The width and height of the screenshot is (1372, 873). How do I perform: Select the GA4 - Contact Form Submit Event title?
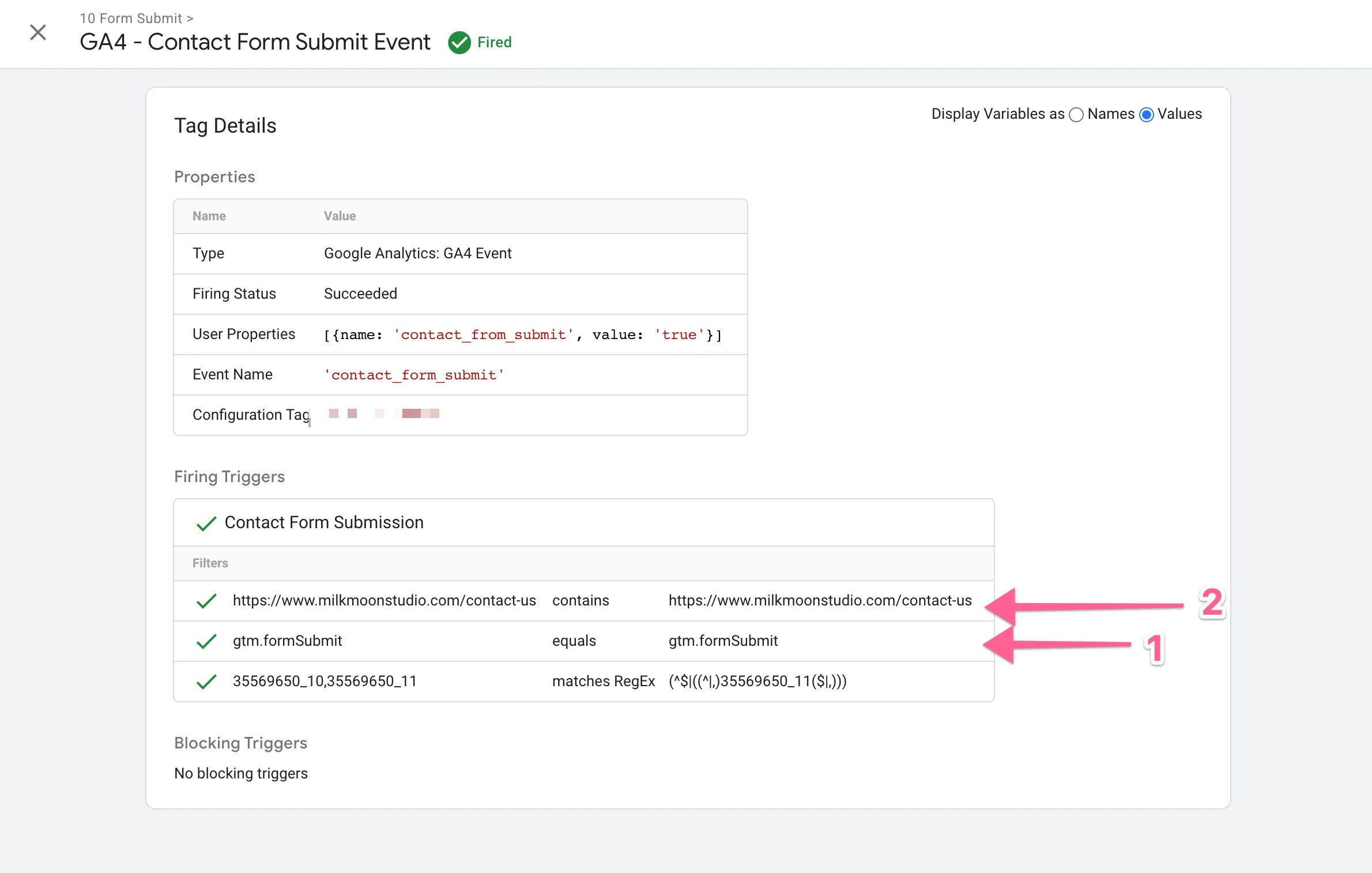(x=255, y=42)
